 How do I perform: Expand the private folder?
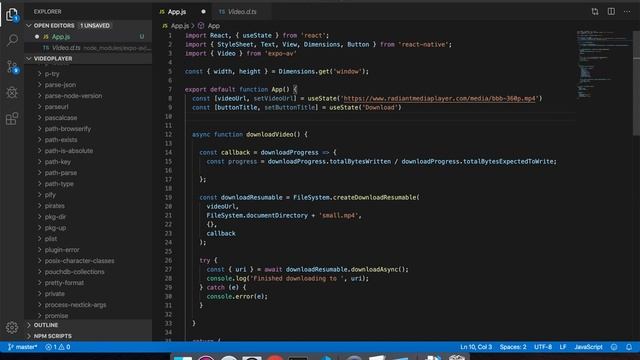click(x=88, y=294)
